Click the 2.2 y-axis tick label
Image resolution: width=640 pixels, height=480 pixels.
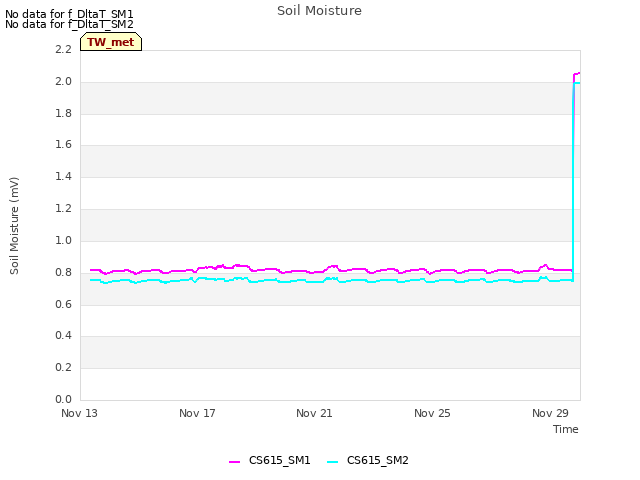coord(64,49)
